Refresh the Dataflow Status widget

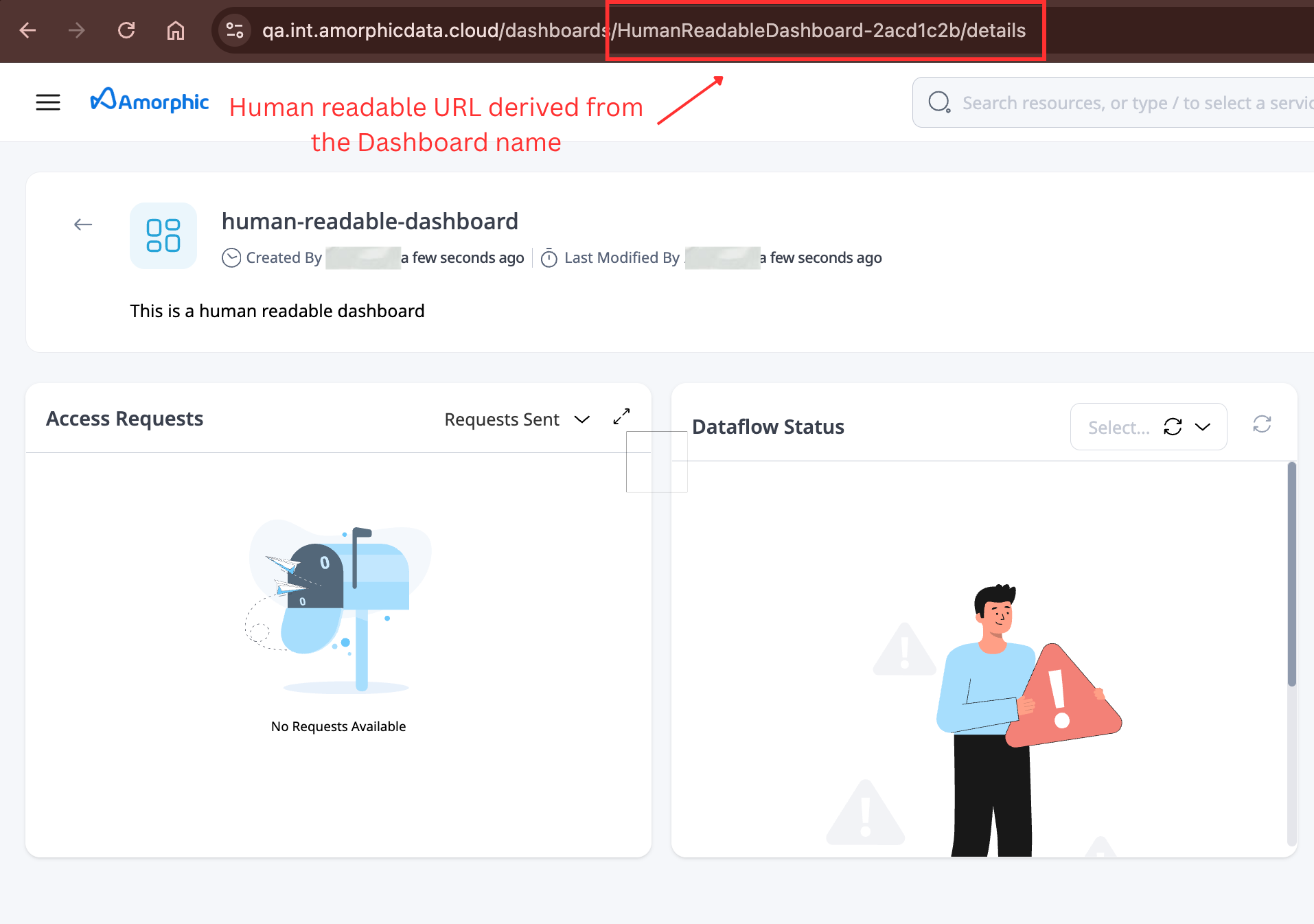(x=1262, y=424)
